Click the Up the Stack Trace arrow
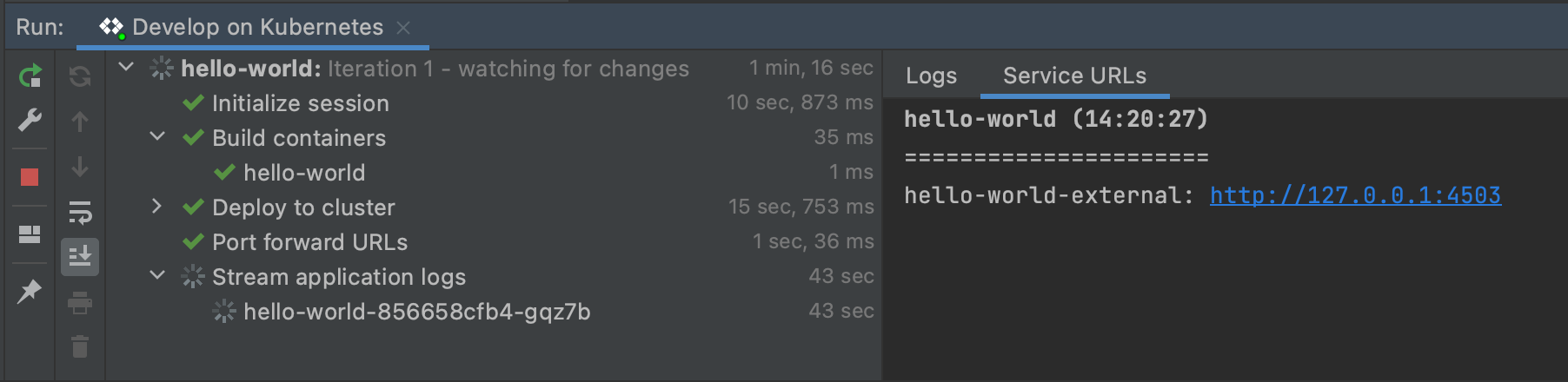1568x382 pixels. click(80, 122)
